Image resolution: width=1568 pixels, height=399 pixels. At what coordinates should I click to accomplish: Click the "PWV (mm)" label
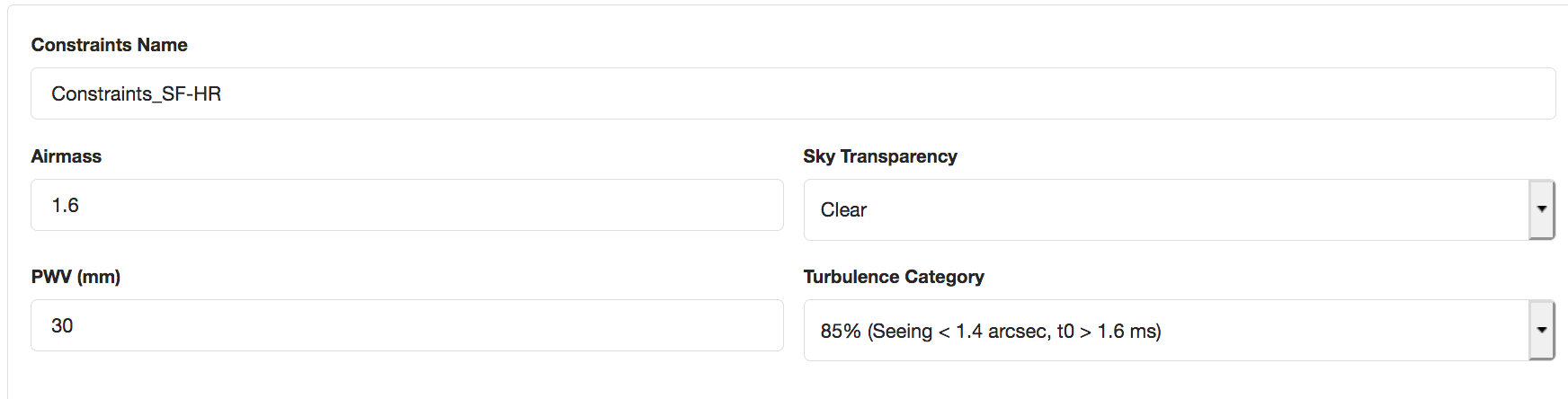[x=76, y=277]
